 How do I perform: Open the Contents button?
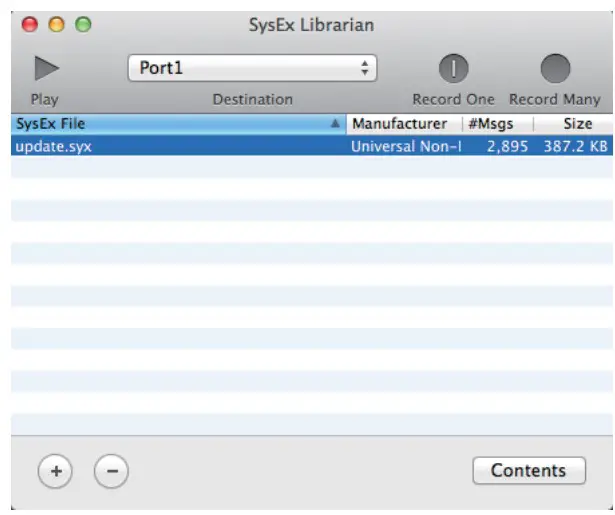[x=529, y=470]
